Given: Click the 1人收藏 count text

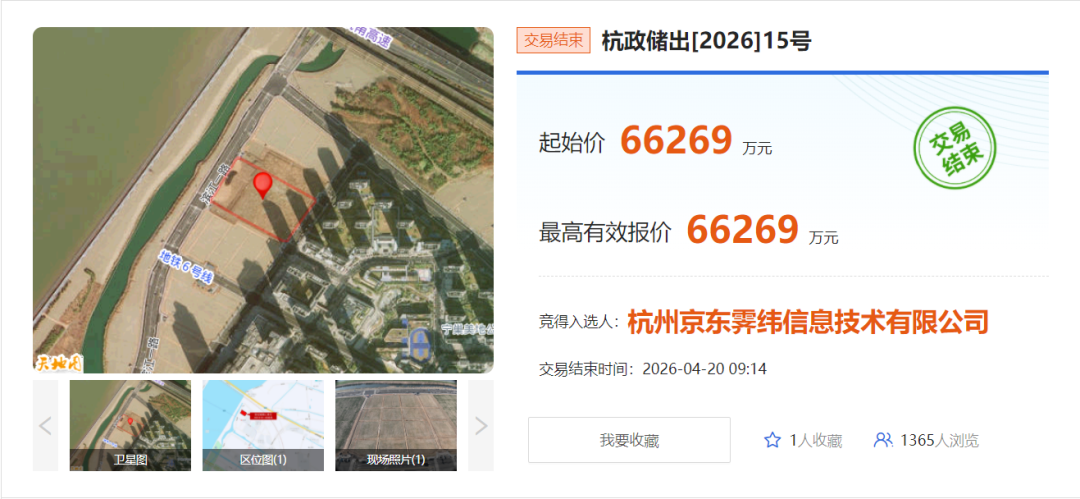Looking at the screenshot, I should (816, 440).
